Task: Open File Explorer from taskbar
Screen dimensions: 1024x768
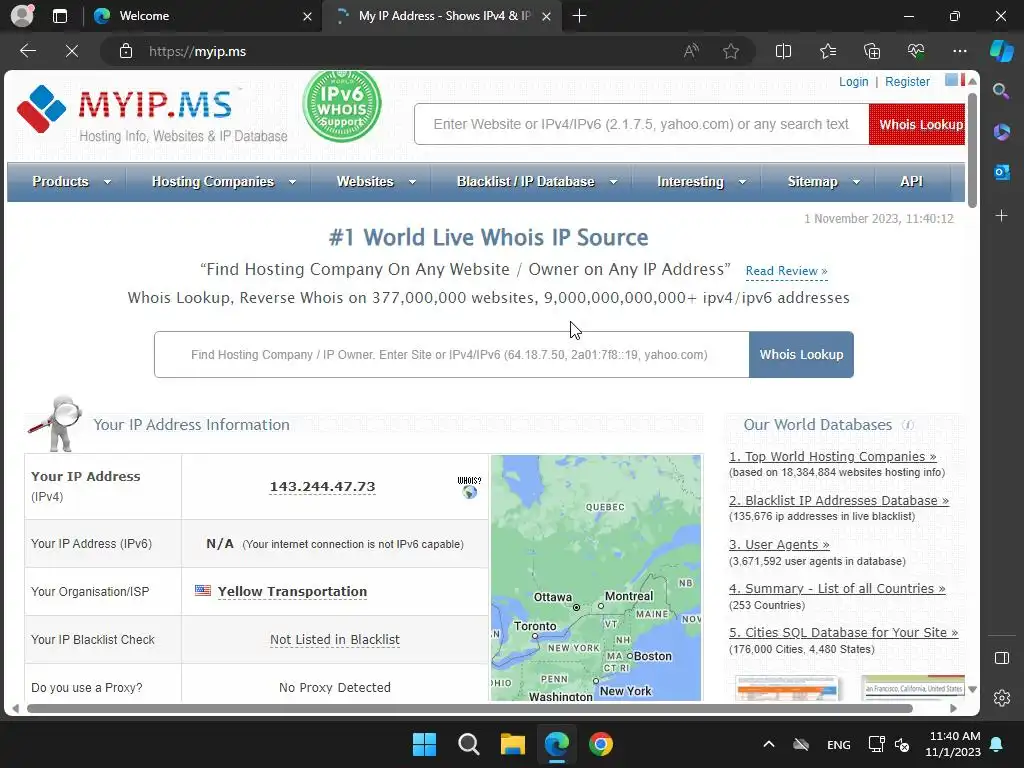Action: [x=513, y=744]
